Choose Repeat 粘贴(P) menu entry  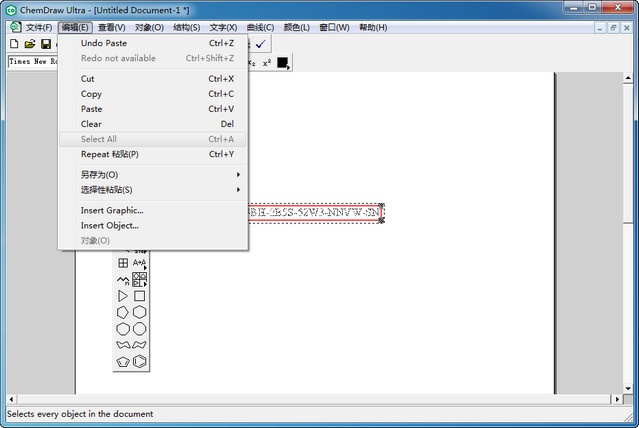point(153,154)
